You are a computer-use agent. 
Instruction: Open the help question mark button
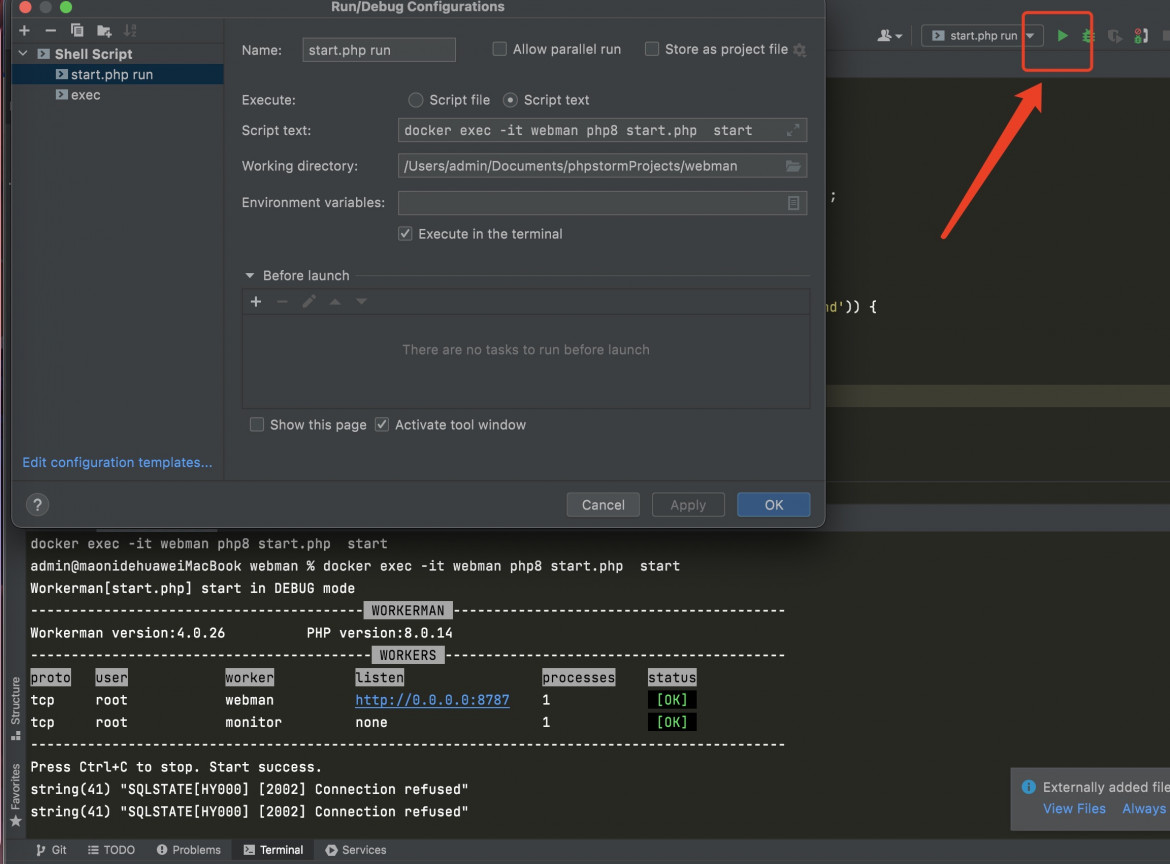point(37,505)
